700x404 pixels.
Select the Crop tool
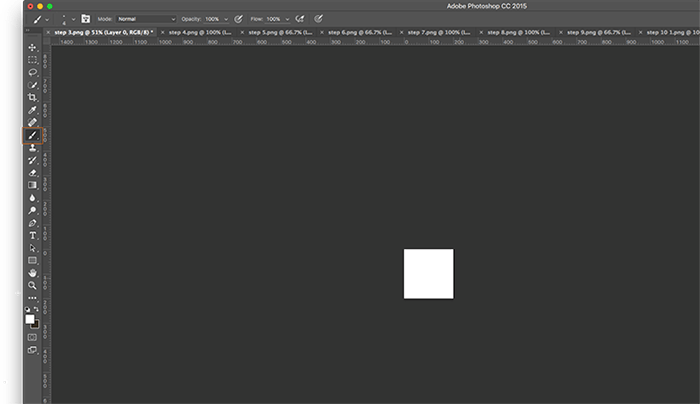tap(32, 97)
